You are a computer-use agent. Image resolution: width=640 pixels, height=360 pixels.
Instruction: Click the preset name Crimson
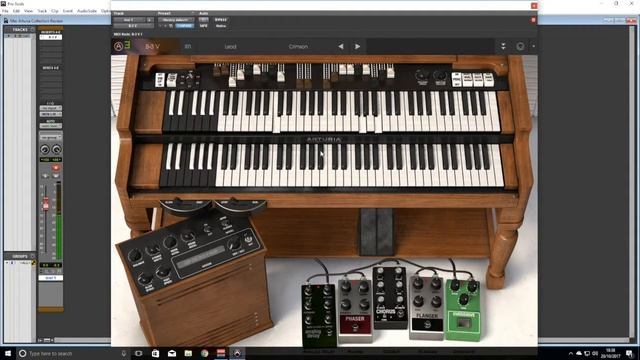tap(298, 47)
